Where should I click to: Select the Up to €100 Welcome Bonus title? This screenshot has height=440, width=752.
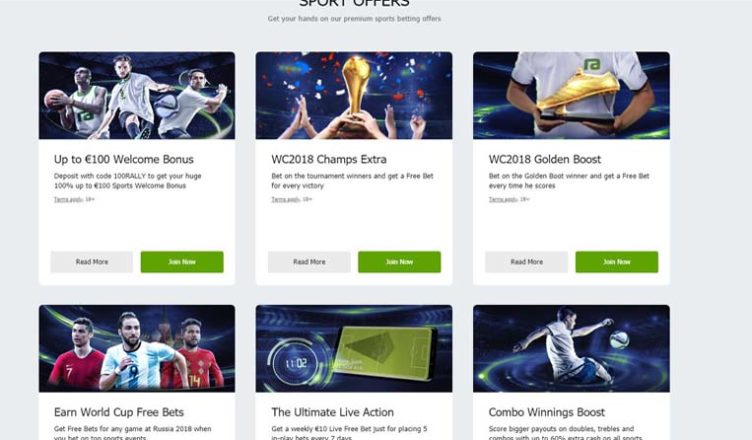click(124, 159)
